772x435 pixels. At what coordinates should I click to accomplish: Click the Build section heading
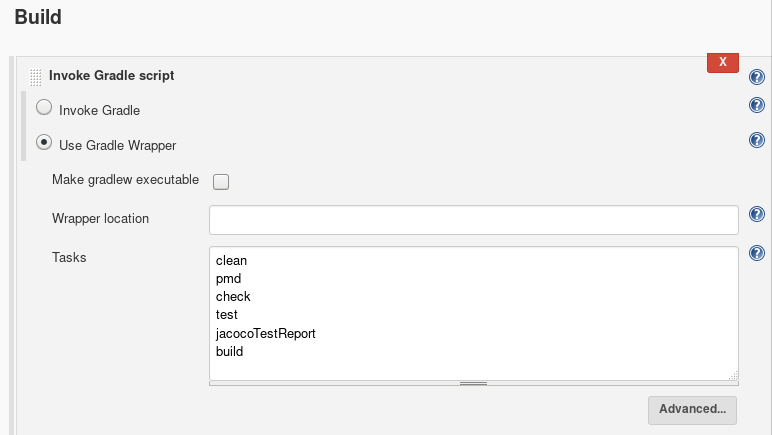pyautogui.click(x=38, y=17)
